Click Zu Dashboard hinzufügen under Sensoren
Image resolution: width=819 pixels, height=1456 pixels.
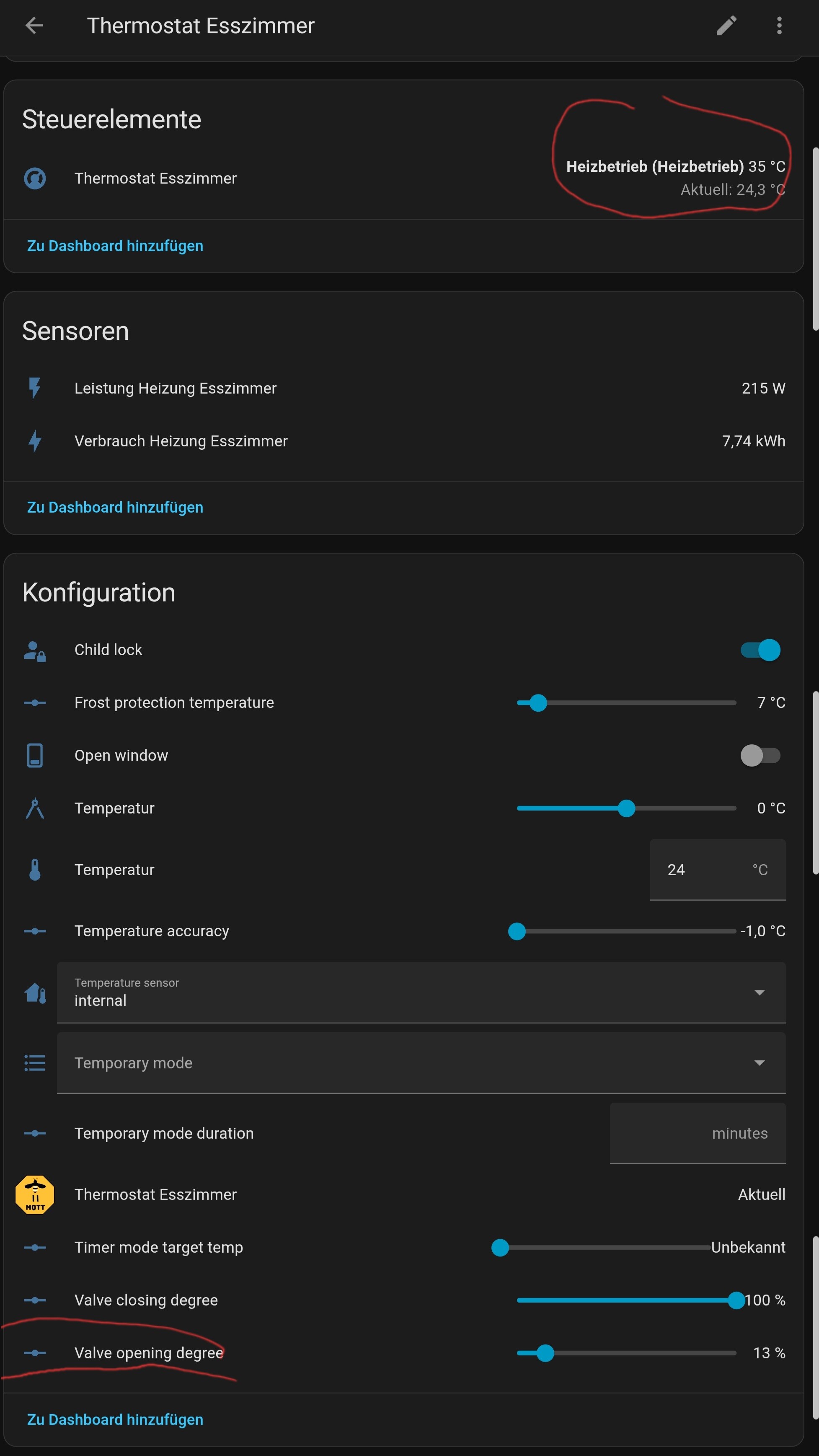tap(115, 508)
